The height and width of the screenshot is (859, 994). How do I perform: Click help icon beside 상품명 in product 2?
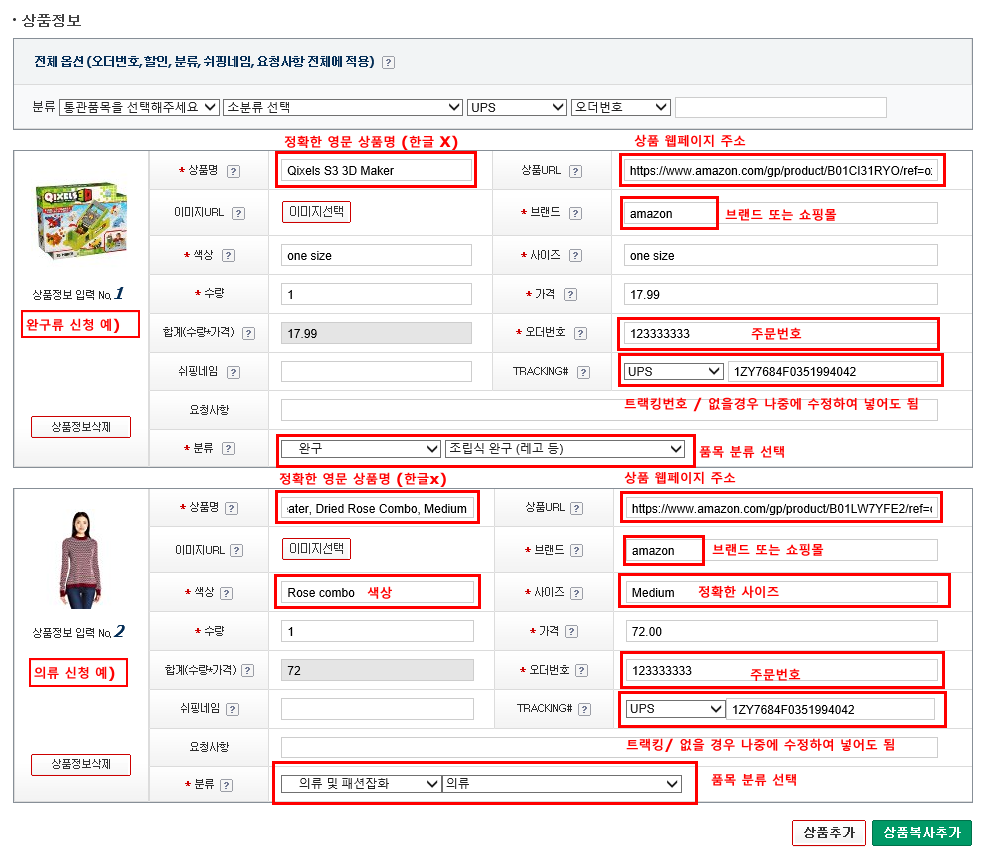231,508
